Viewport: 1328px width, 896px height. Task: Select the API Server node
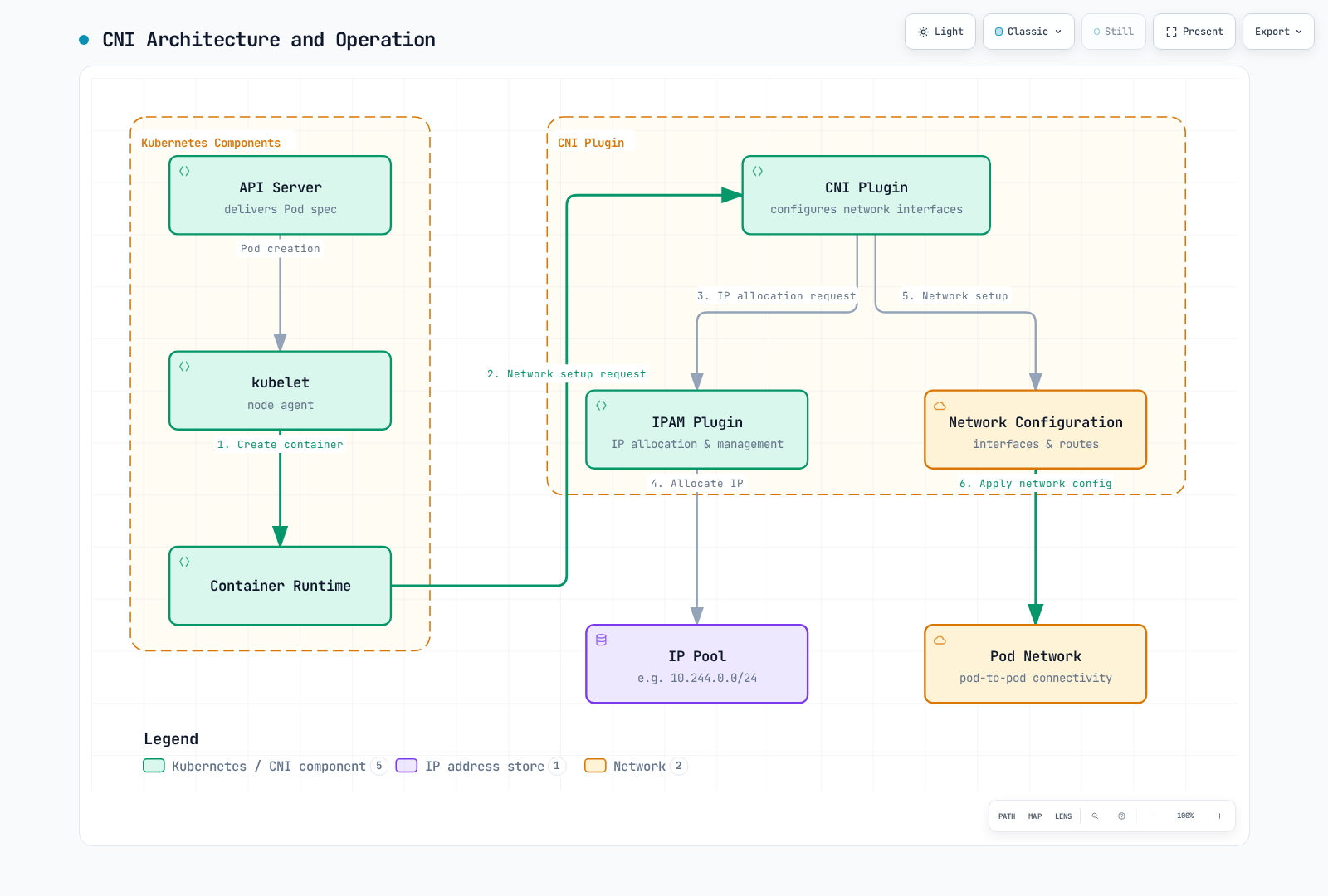click(280, 195)
